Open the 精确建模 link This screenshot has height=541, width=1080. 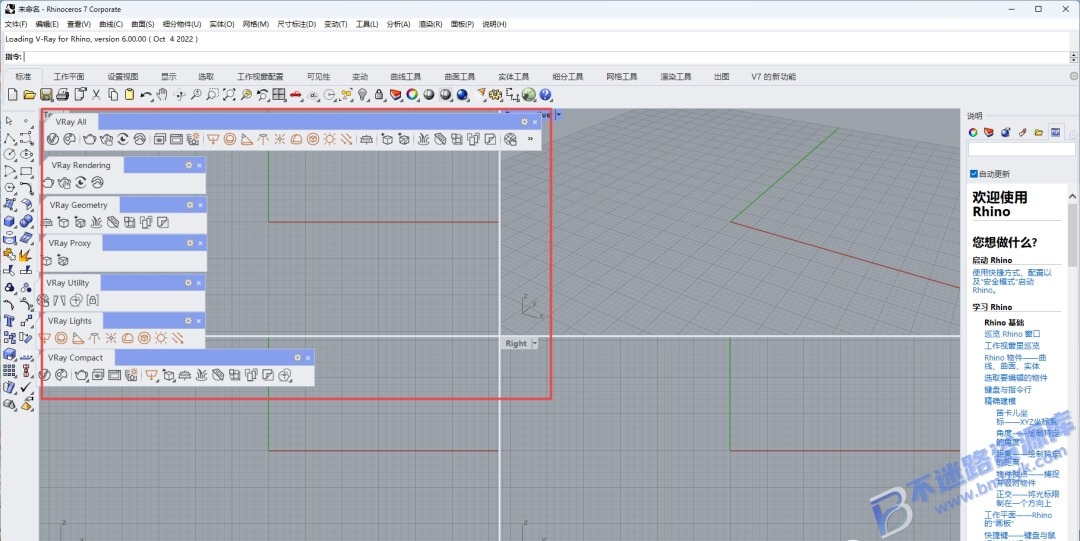(999, 400)
